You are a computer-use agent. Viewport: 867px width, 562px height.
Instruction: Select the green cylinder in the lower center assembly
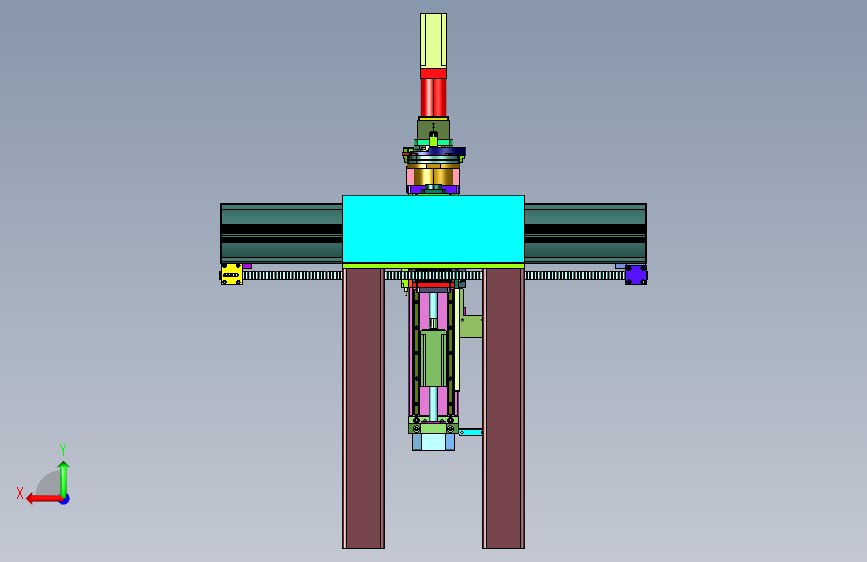pos(433,358)
